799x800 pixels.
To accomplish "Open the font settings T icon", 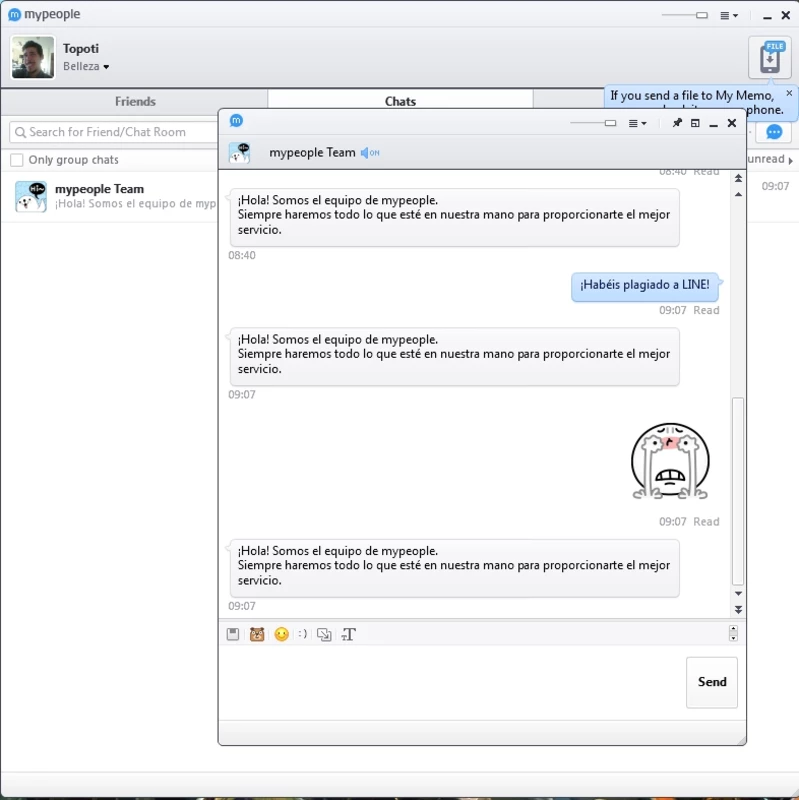I will [x=348, y=634].
